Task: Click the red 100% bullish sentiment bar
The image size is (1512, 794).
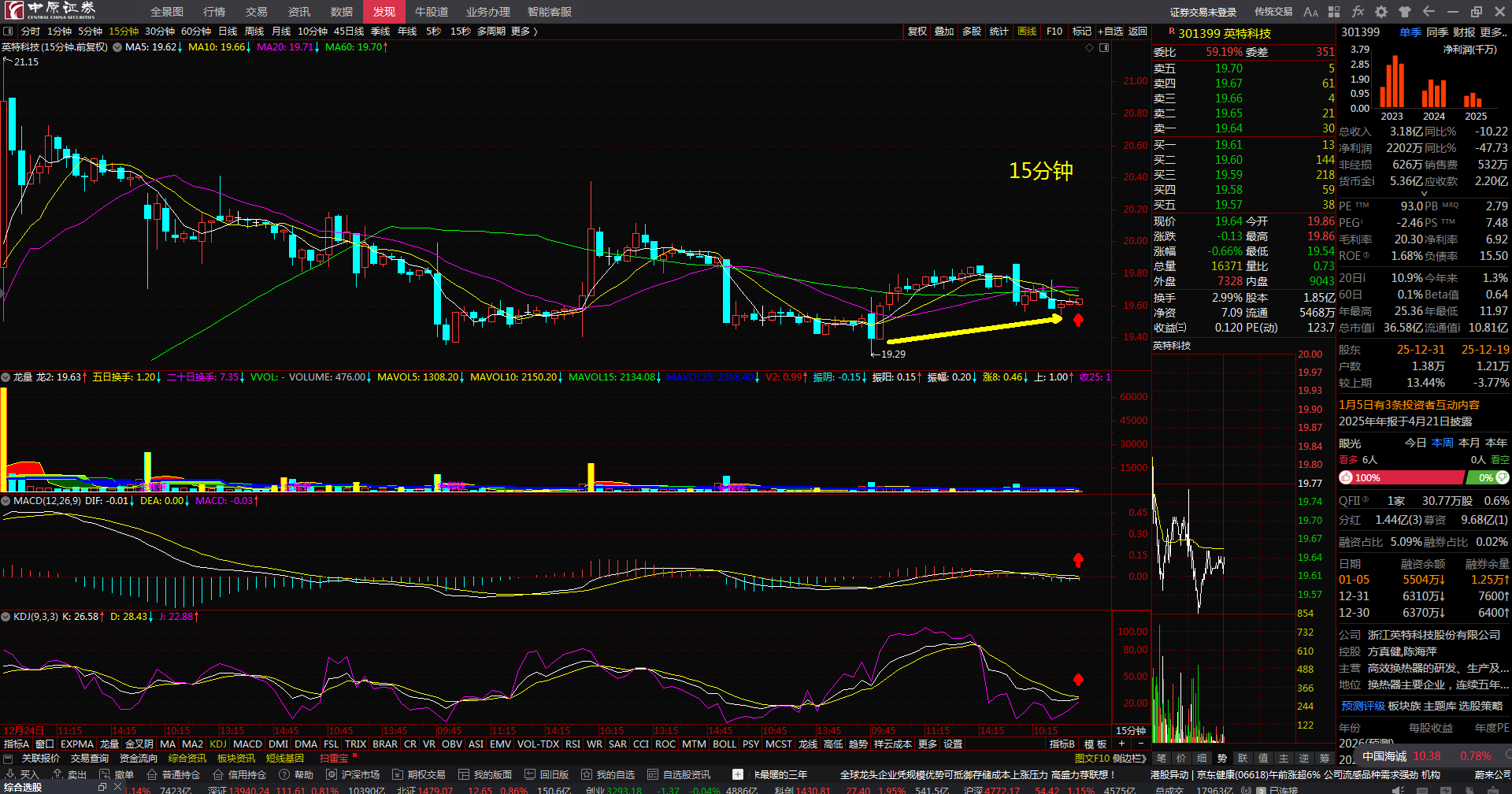Action: (1401, 478)
